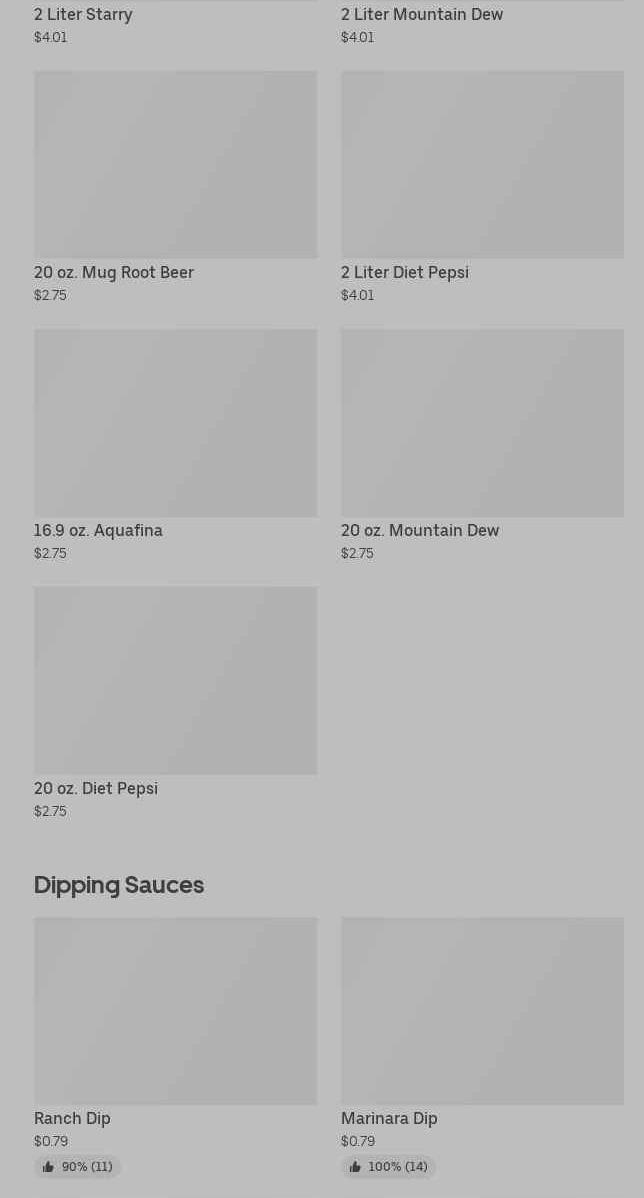Screen dimensions: 644x1198
Task: Click the Marinara Dip item name
Action: [389, 1119]
